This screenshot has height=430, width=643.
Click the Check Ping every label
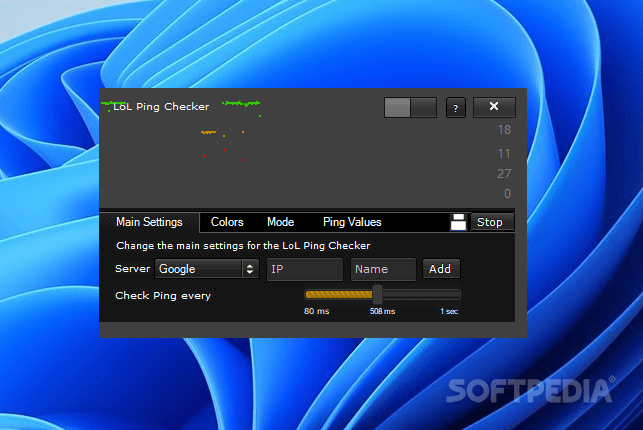(x=163, y=296)
